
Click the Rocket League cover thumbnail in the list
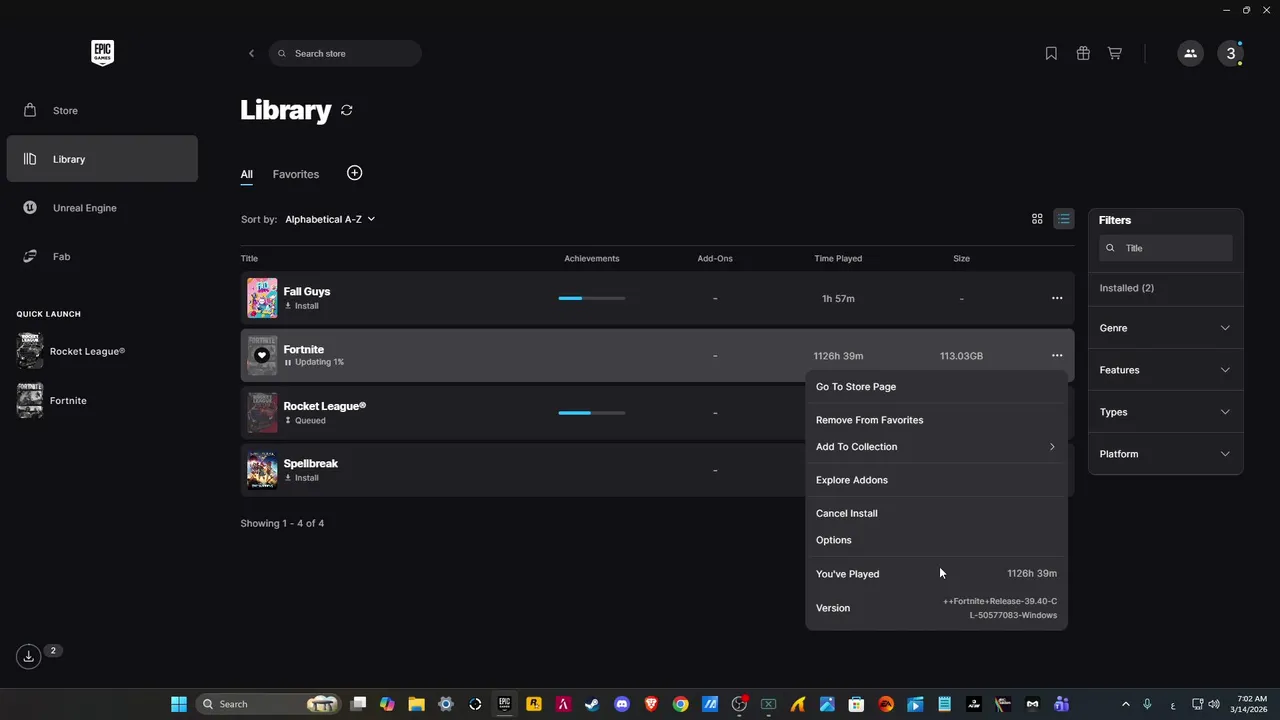[262, 413]
